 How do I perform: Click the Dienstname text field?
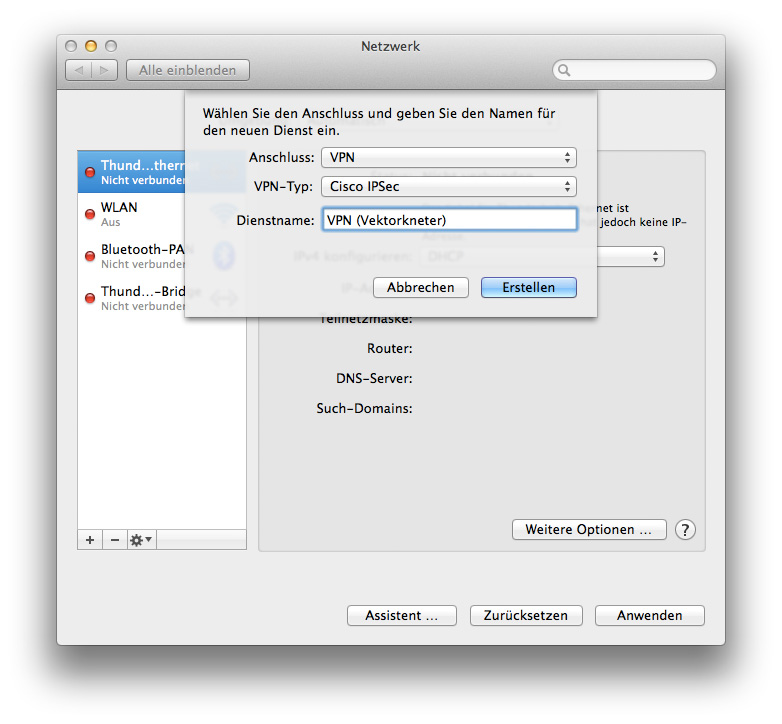click(449, 220)
